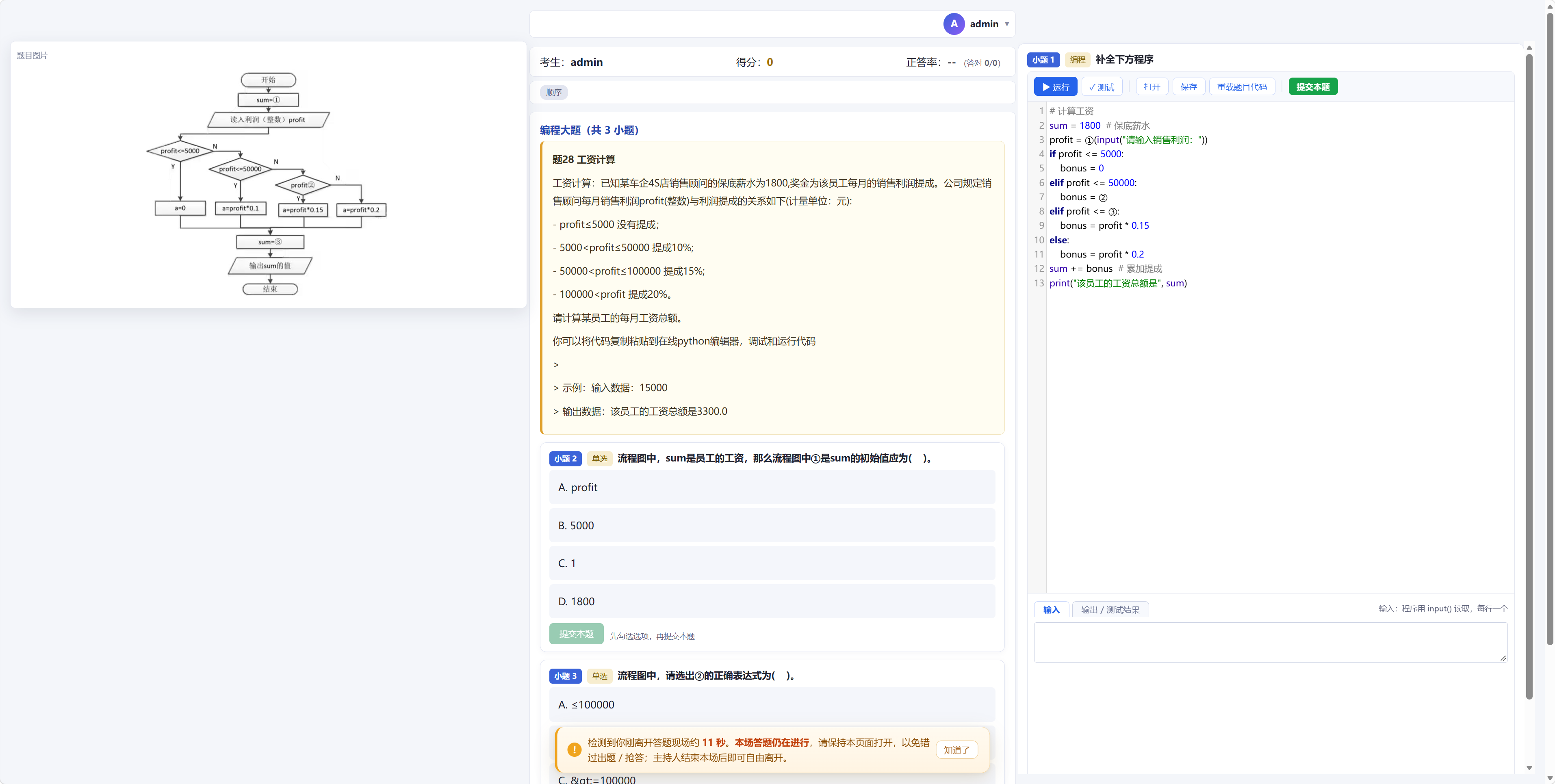Click inside the program input textarea
This screenshot has height=784, width=1555.
pos(1271,643)
